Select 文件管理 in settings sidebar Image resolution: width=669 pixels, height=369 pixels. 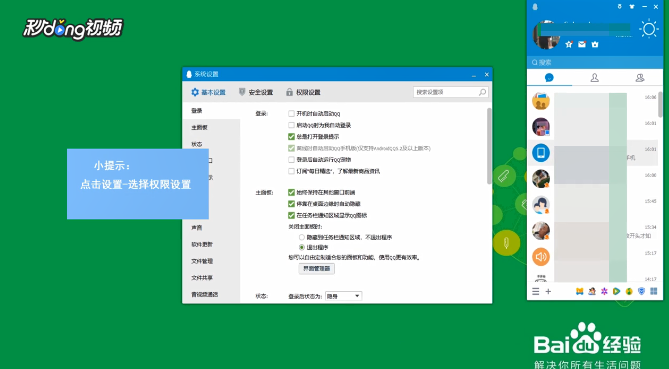point(211,261)
